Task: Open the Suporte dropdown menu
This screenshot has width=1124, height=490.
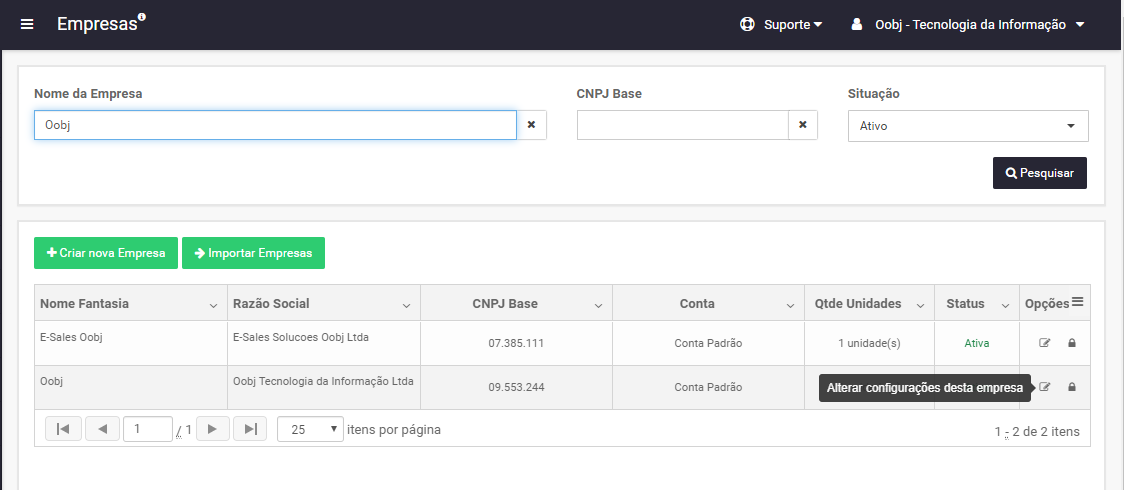Action: (793, 24)
